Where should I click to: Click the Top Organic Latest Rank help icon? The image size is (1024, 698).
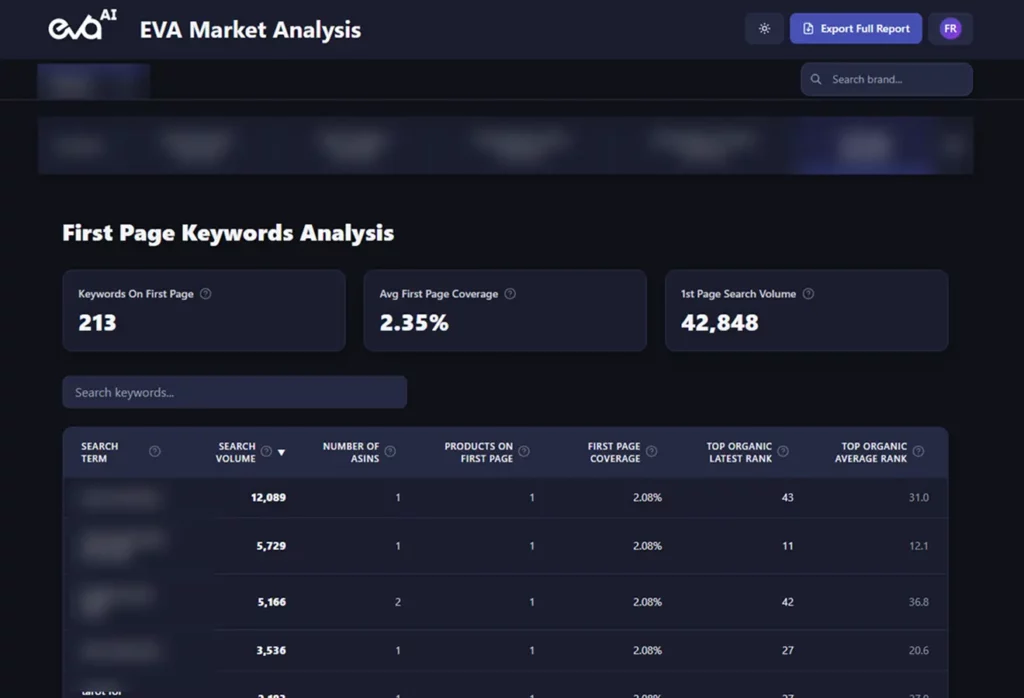[x=783, y=452]
